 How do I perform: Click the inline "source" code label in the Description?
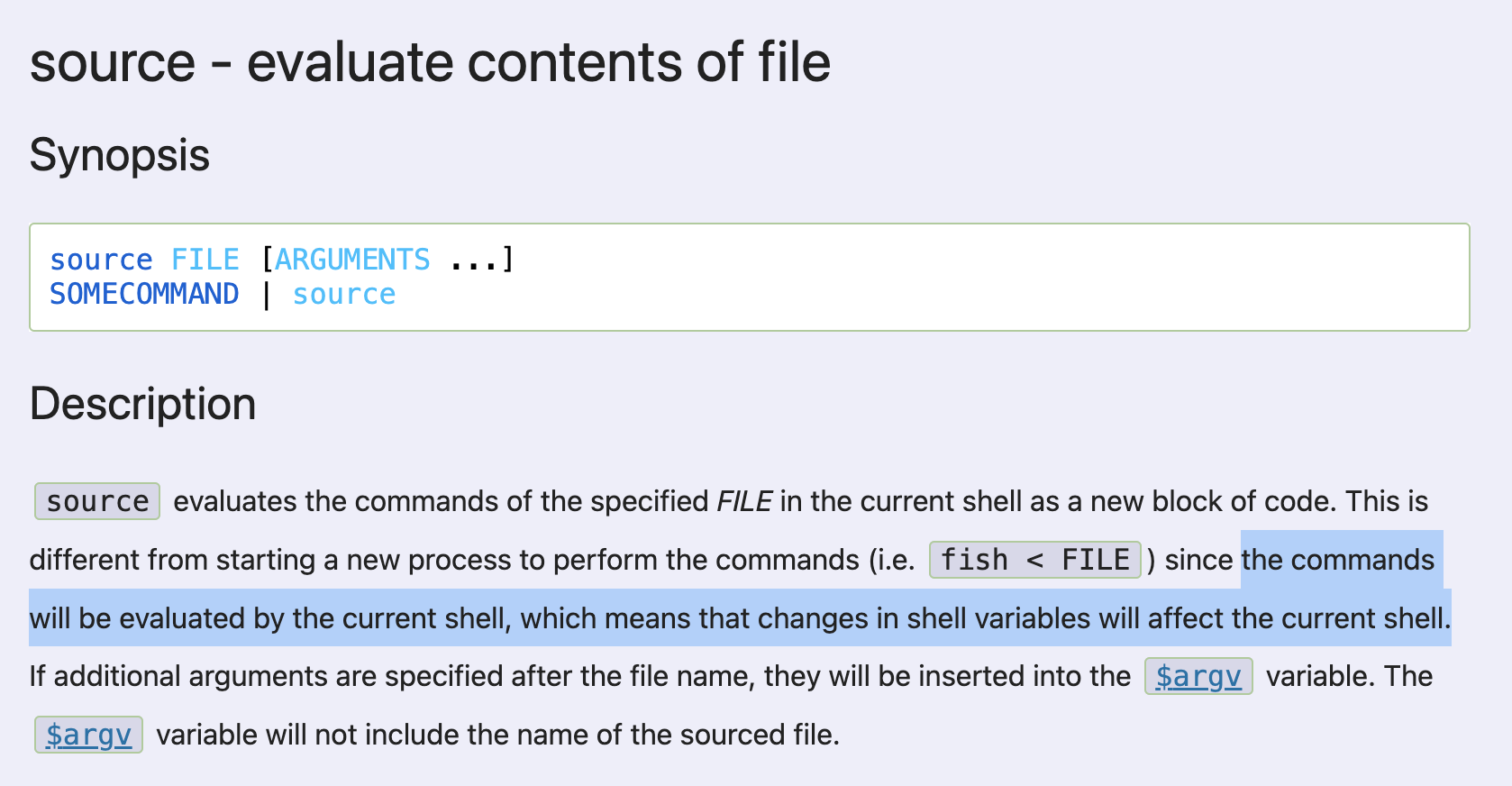pyautogui.click(x=97, y=501)
